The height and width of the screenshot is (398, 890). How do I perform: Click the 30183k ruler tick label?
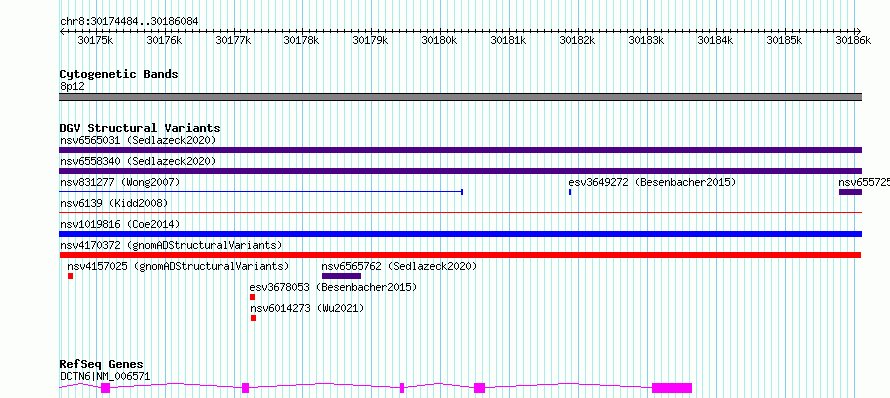coord(647,40)
